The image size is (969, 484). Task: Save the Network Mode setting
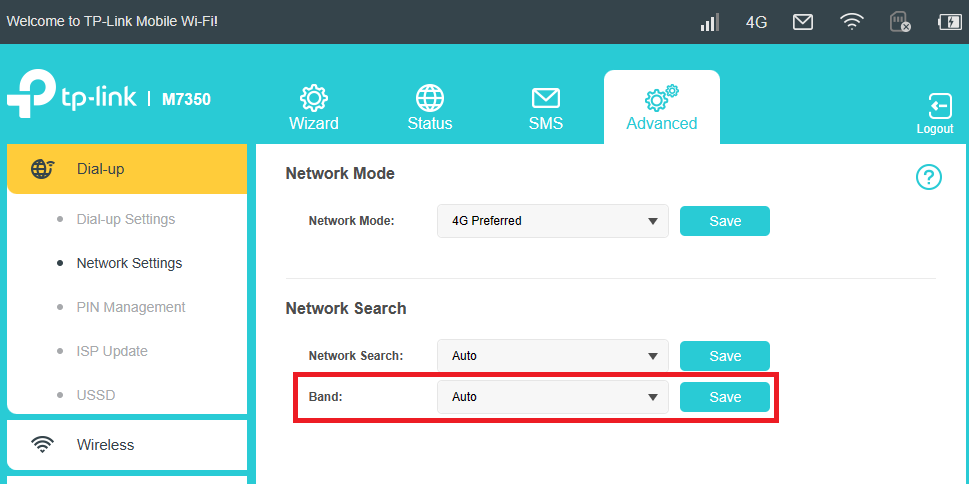pyautogui.click(x=725, y=221)
